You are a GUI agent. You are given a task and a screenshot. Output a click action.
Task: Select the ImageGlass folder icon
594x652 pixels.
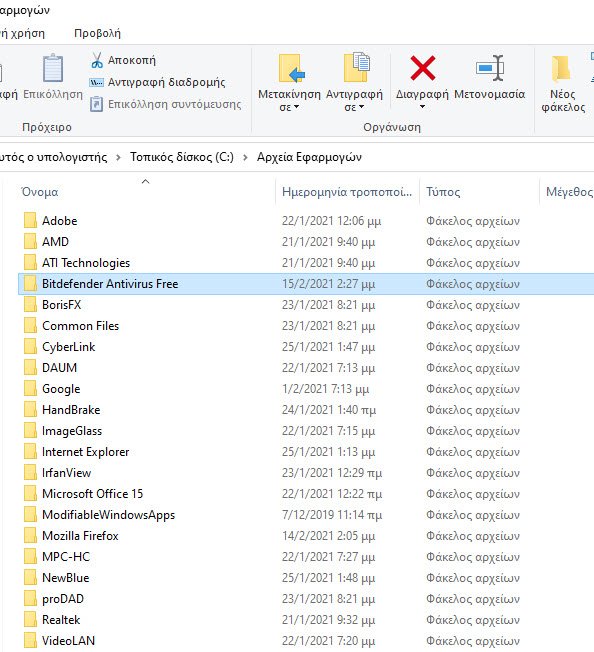(30, 430)
